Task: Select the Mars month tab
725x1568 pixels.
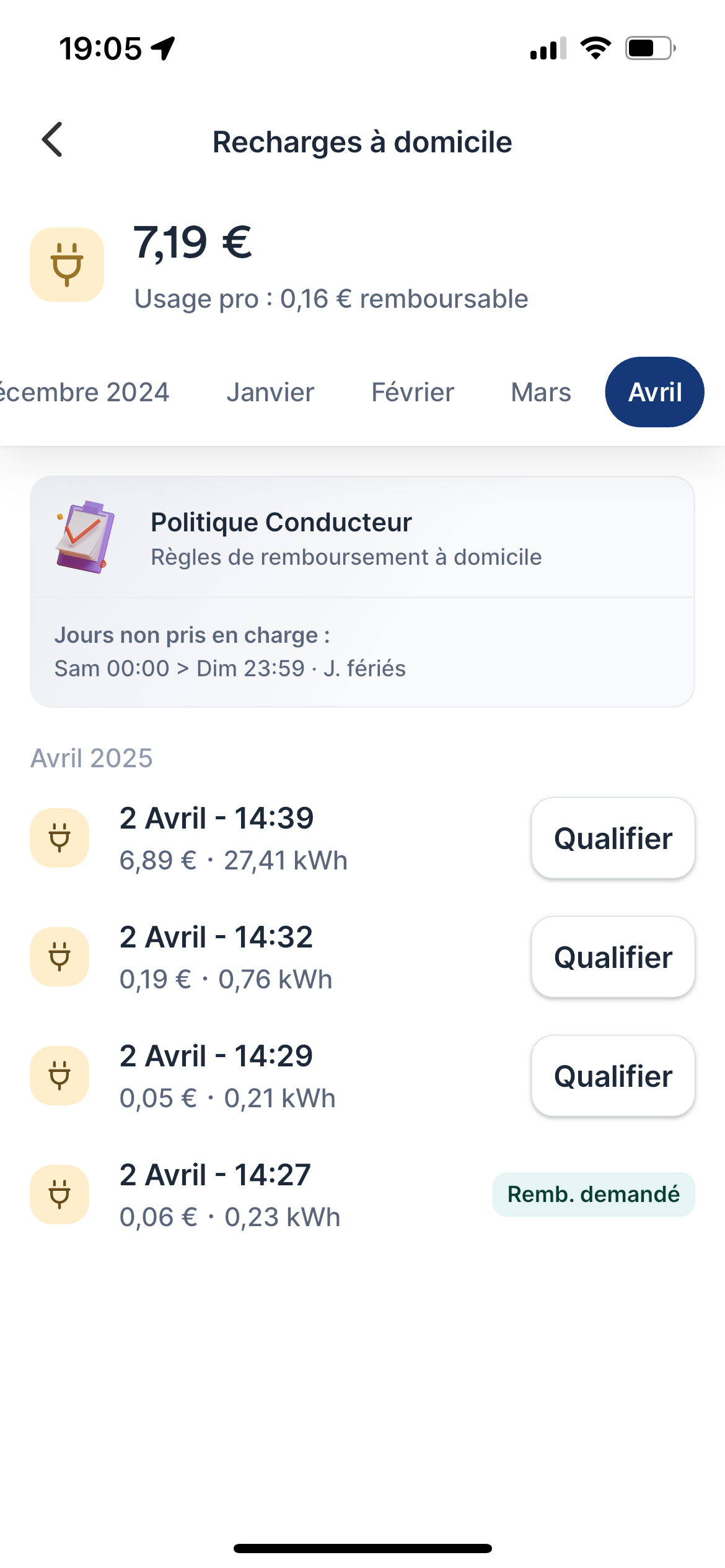Action: (541, 393)
